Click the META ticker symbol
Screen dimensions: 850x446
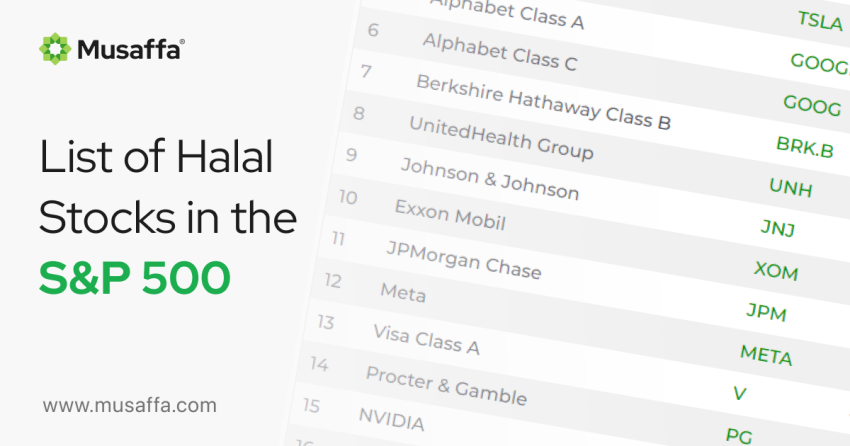coord(766,355)
